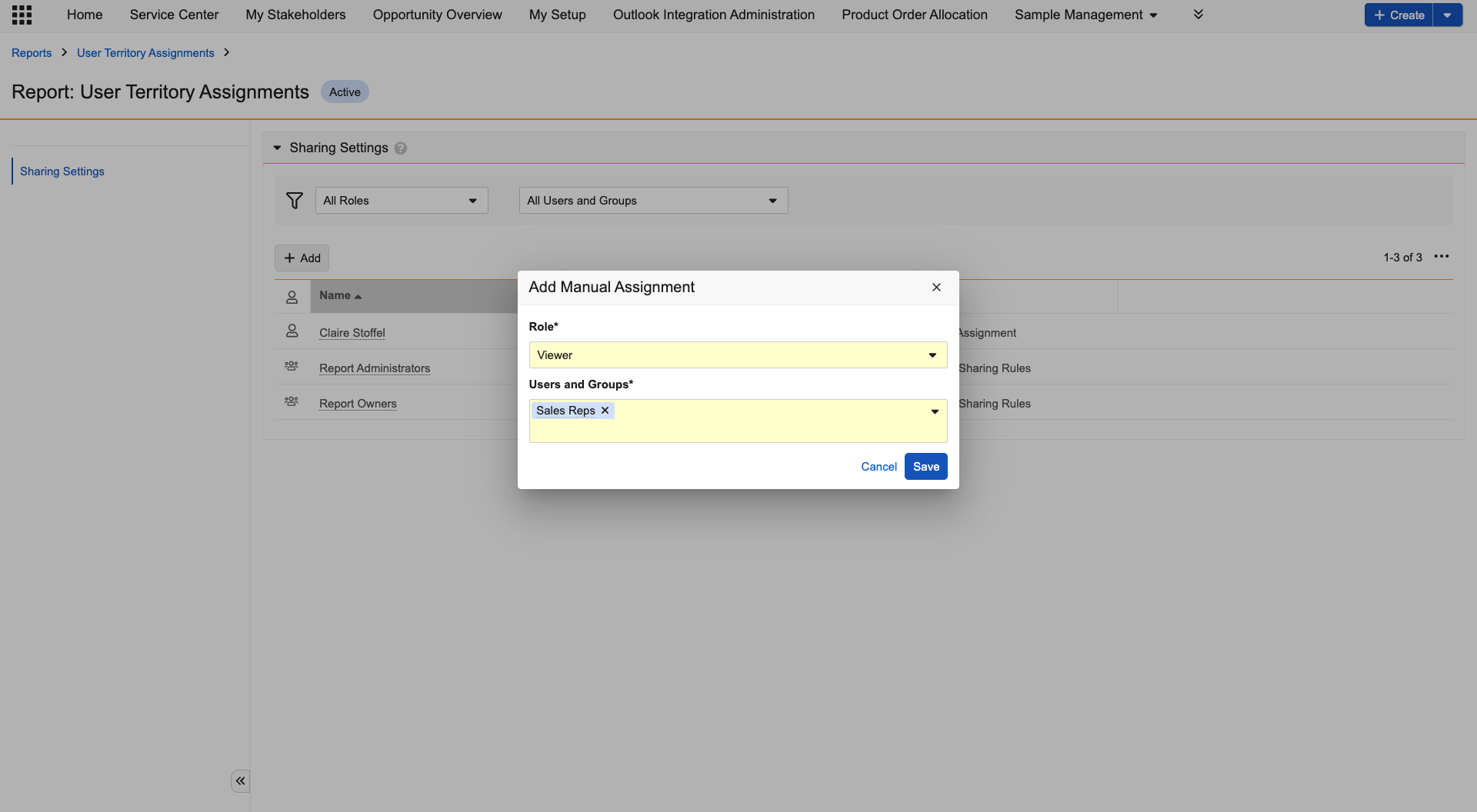
Task: Go to the Opportunity Overview tab
Action: click(x=437, y=15)
